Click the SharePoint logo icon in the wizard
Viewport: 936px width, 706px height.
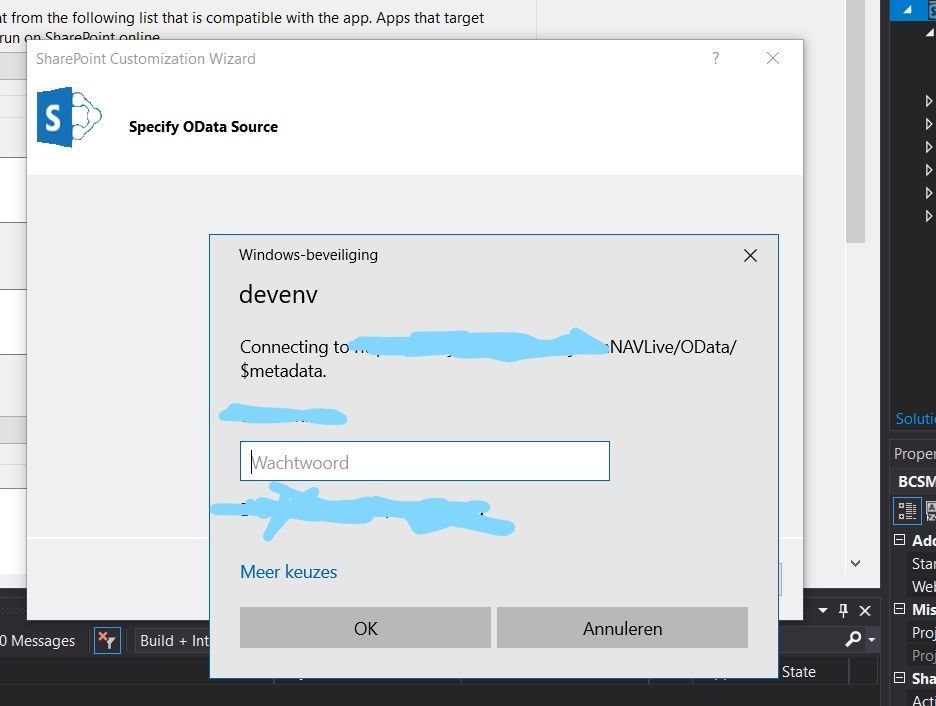(69, 117)
